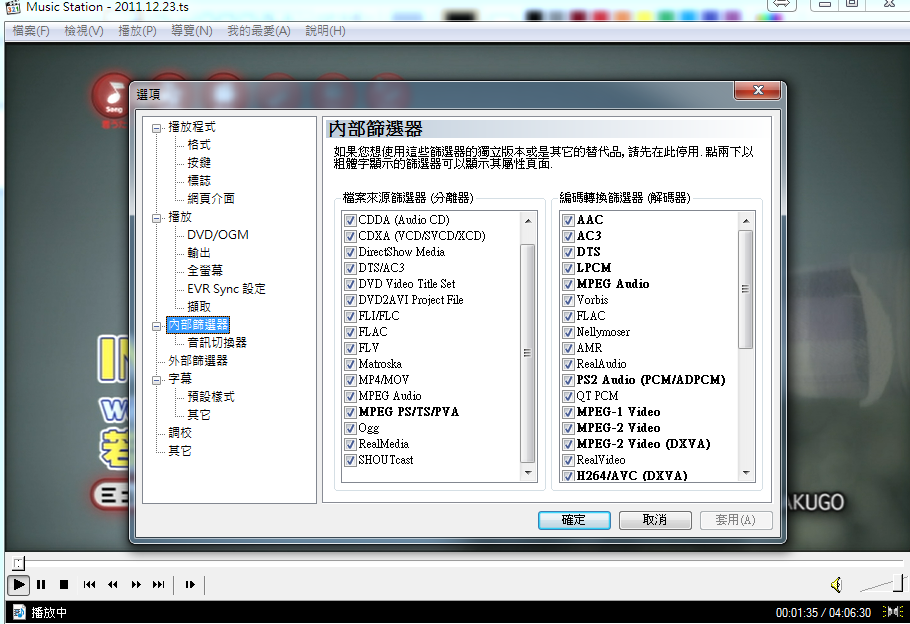Uncheck the CDDA (Audio CD) source filter
The height and width of the screenshot is (624, 910).
[350, 220]
